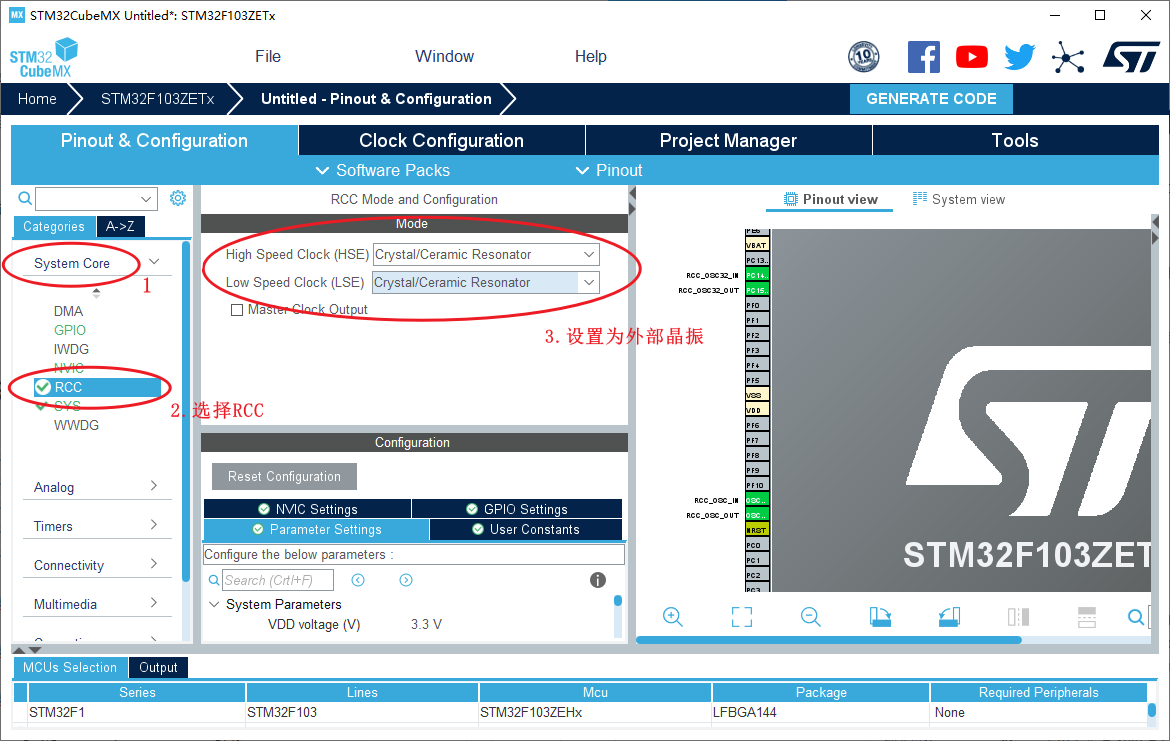Open the Software Packs dropdown
Image resolution: width=1170 pixels, height=741 pixels.
point(383,170)
